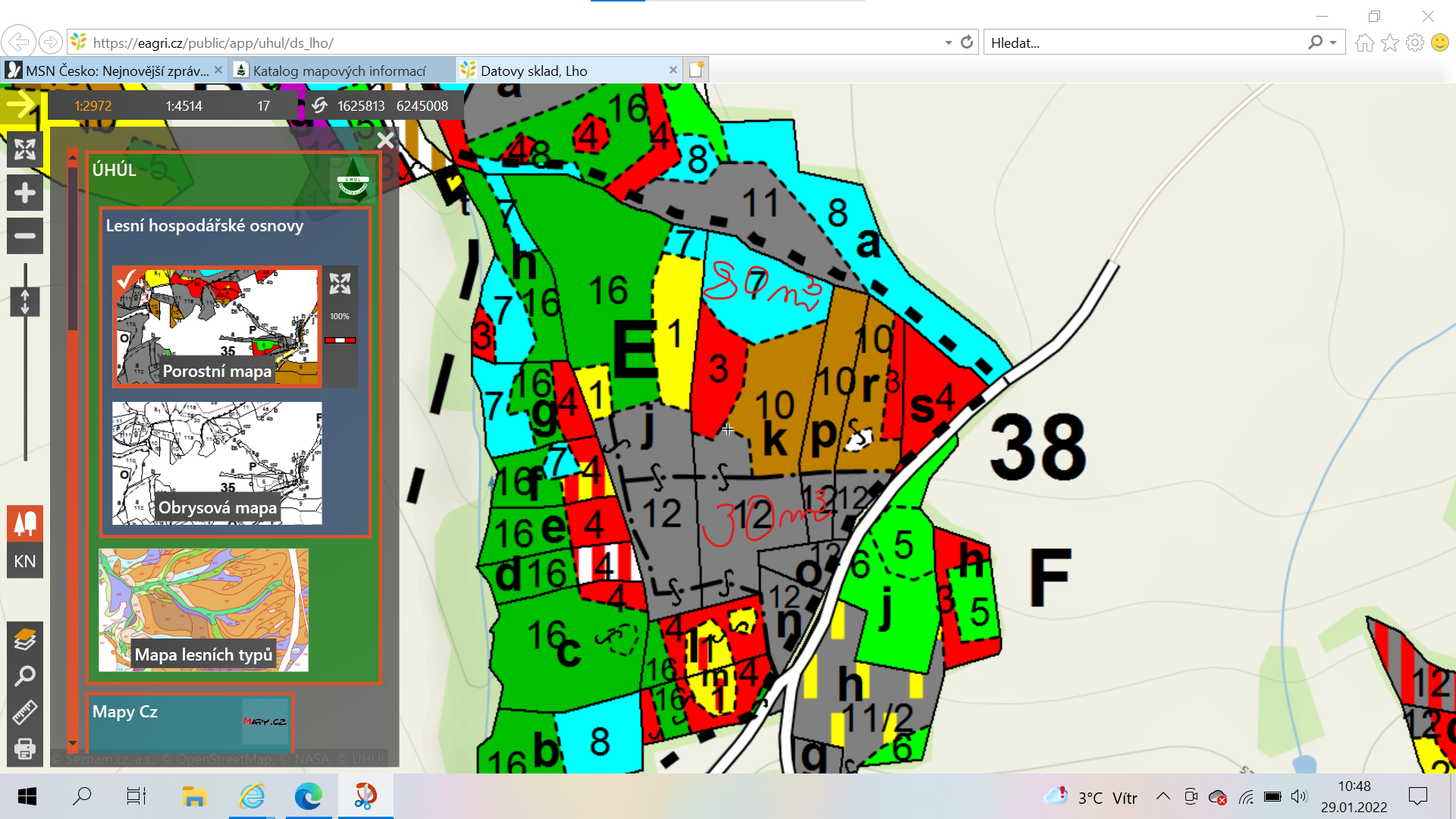Close the MSN Česko tab

pos(218,70)
